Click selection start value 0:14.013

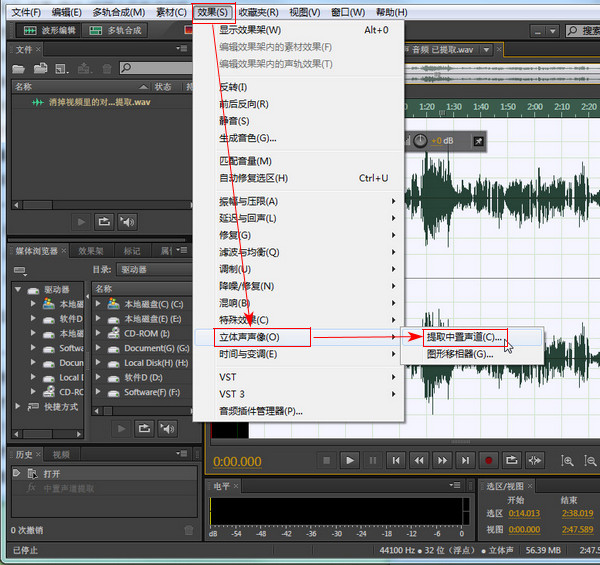point(524,513)
